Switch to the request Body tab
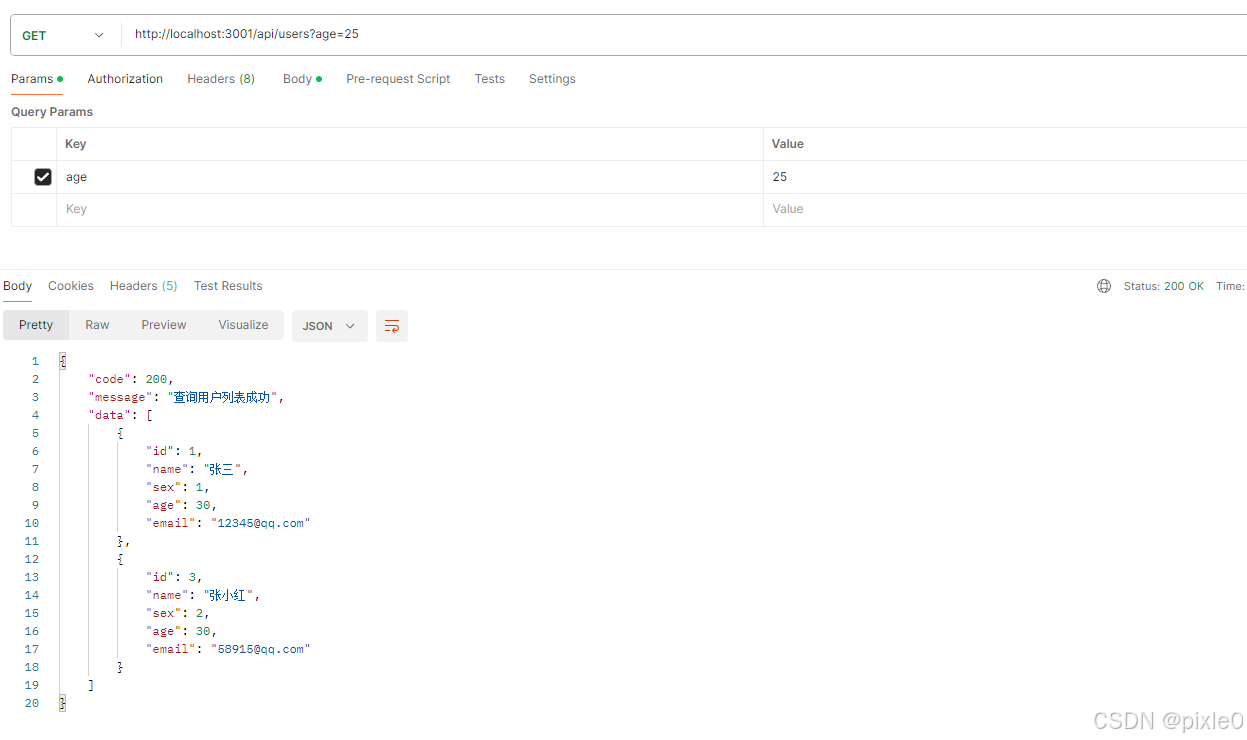 pyautogui.click(x=302, y=79)
